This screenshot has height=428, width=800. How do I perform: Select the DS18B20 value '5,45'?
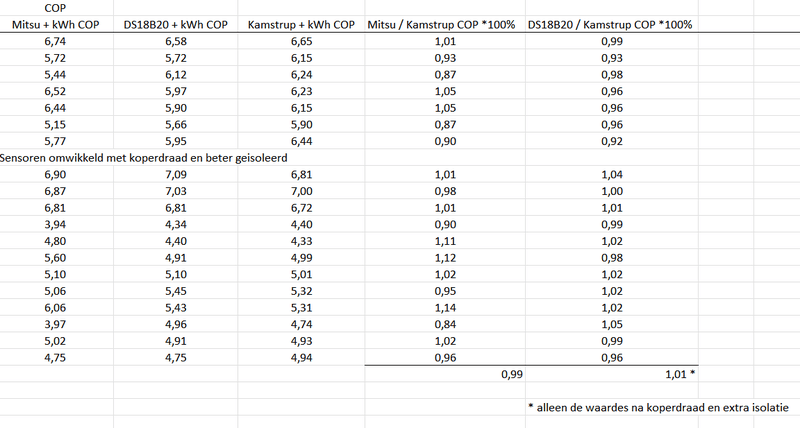tap(176, 291)
